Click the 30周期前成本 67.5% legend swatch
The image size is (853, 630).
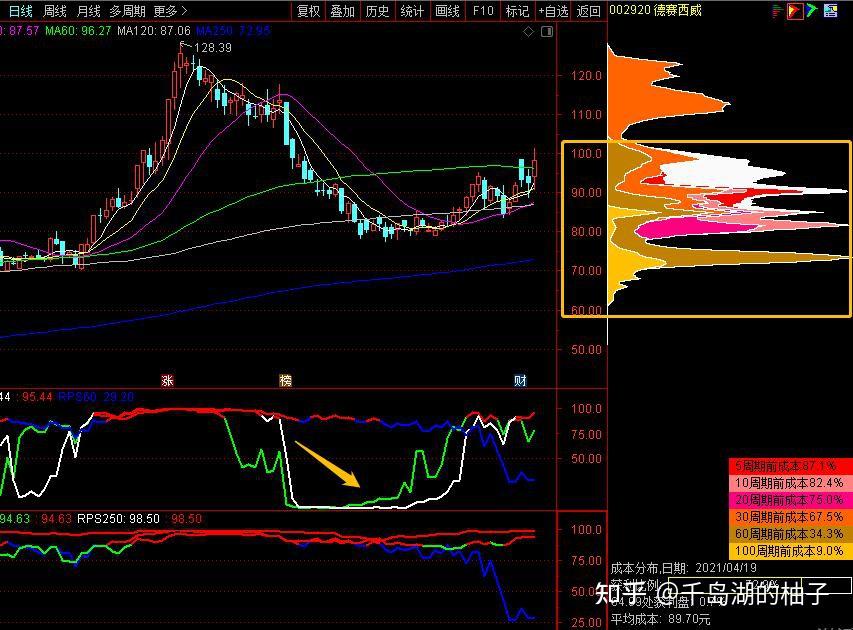tap(790, 516)
